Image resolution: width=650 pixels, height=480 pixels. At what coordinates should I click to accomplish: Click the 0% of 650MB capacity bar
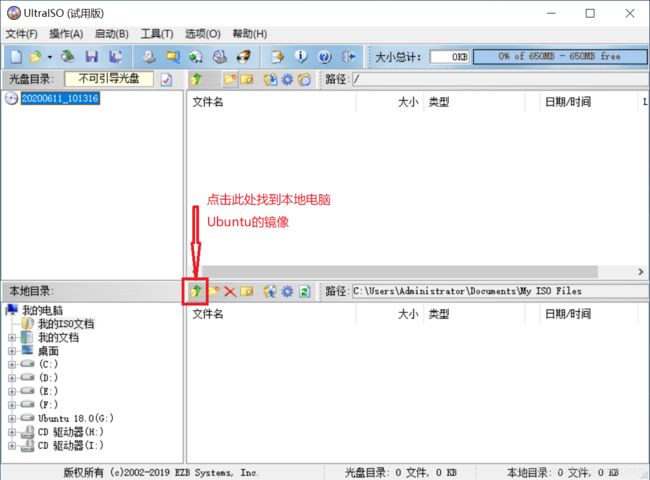(560, 57)
